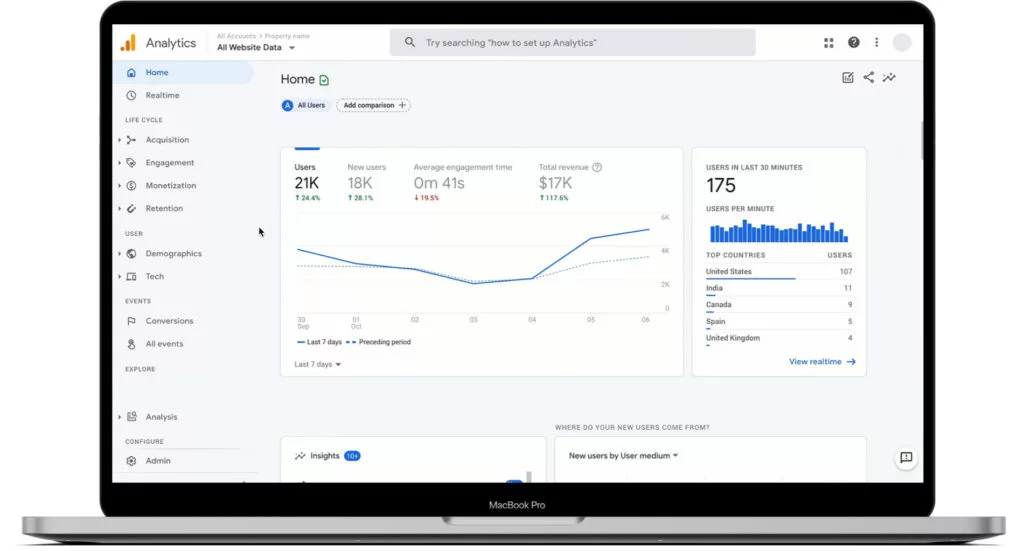This screenshot has width=1024, height=551.
Task: Click the United States country row
Action: 778,272
